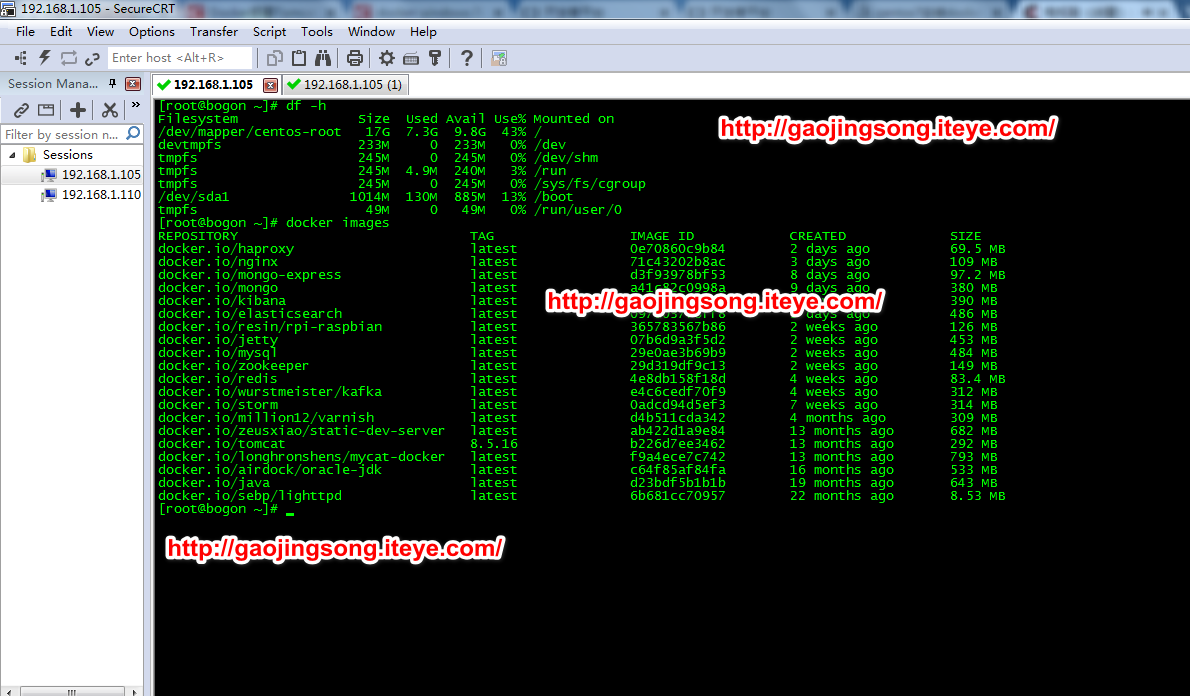Select session 192.168.1.105 in tree
The height and width of the screenshot is (696, 1190).
click(x=101, y=175)
